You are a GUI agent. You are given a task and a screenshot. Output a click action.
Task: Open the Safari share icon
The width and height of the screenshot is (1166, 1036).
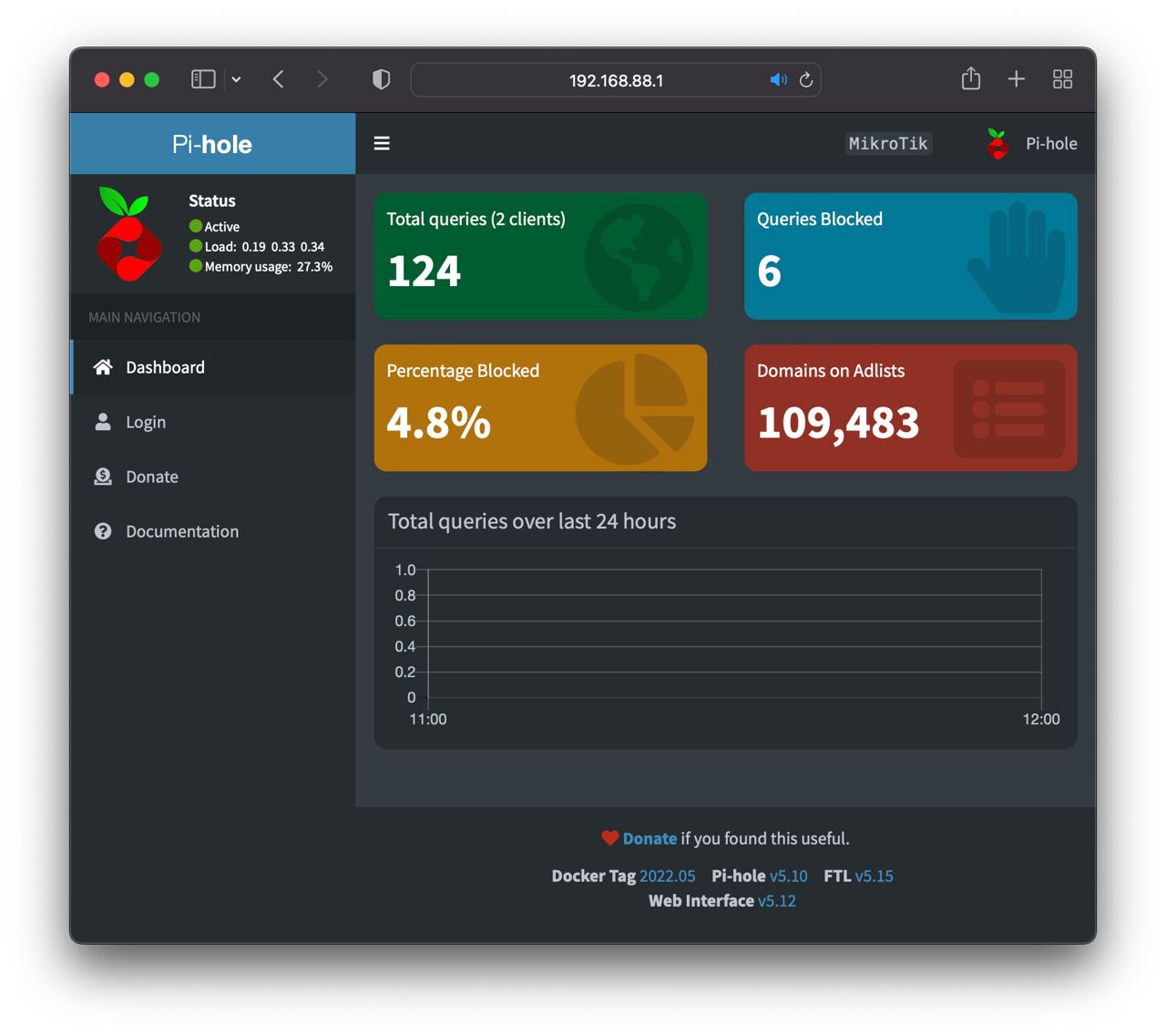click(971, 78)
